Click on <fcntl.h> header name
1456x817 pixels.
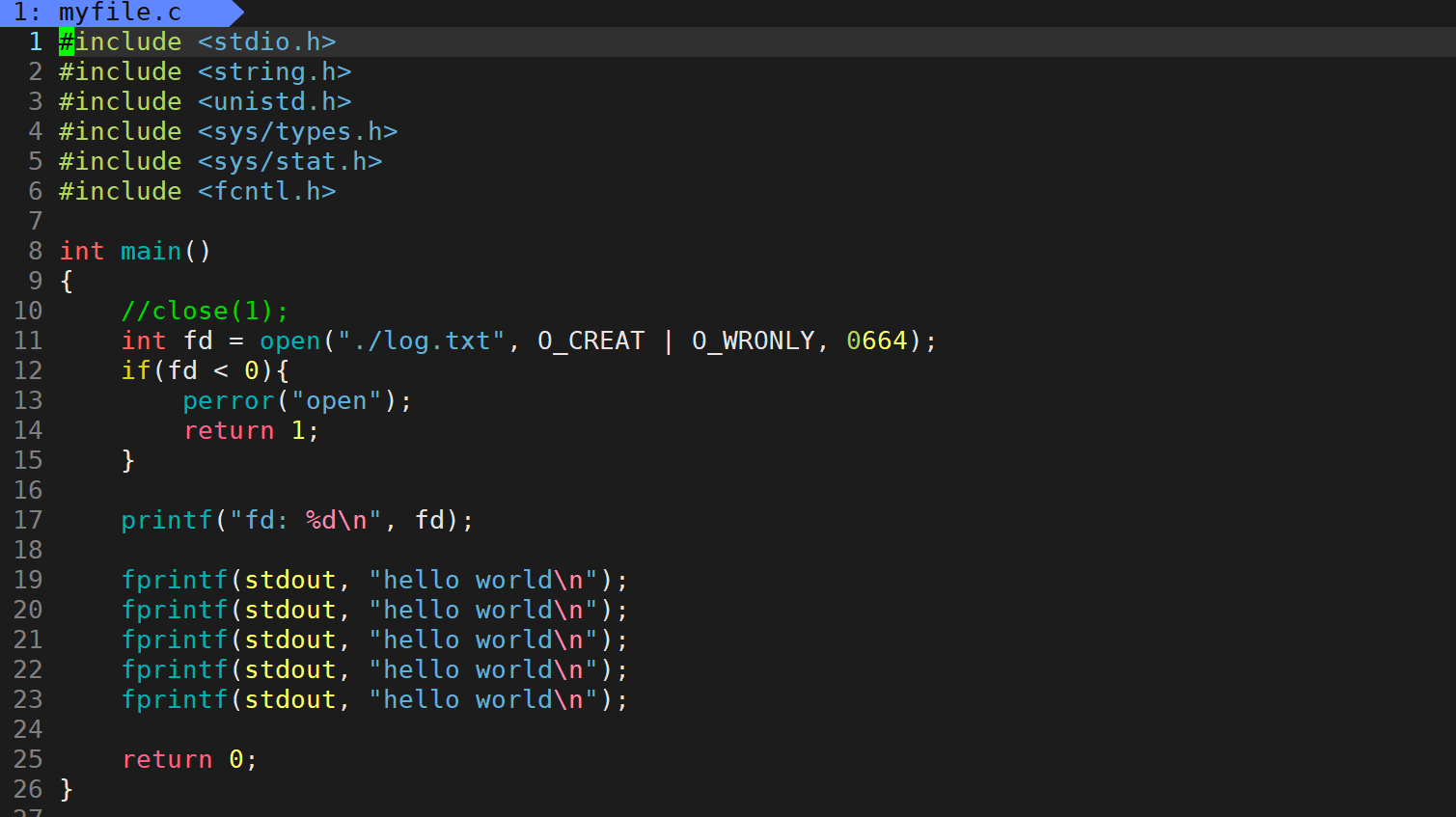(x=267, y=191)
